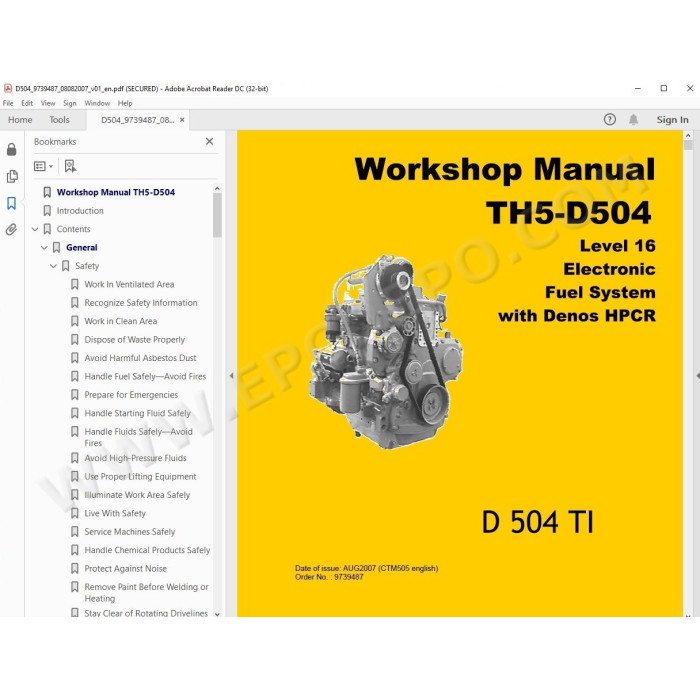Expand the right tools pane arrow
Viewport: 700px width, 700px height.
[x=697, y=376]
